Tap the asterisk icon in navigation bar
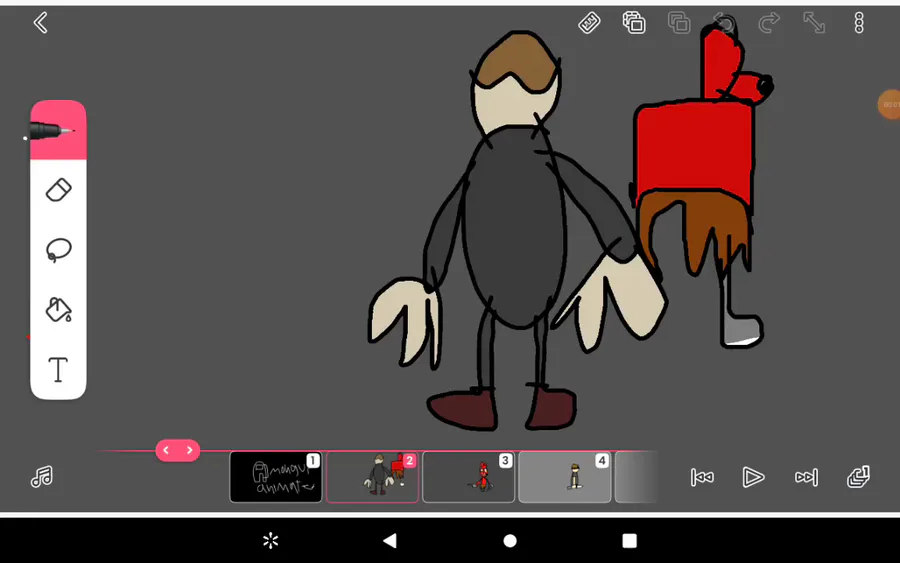900x563 pixels. point(270,541)
